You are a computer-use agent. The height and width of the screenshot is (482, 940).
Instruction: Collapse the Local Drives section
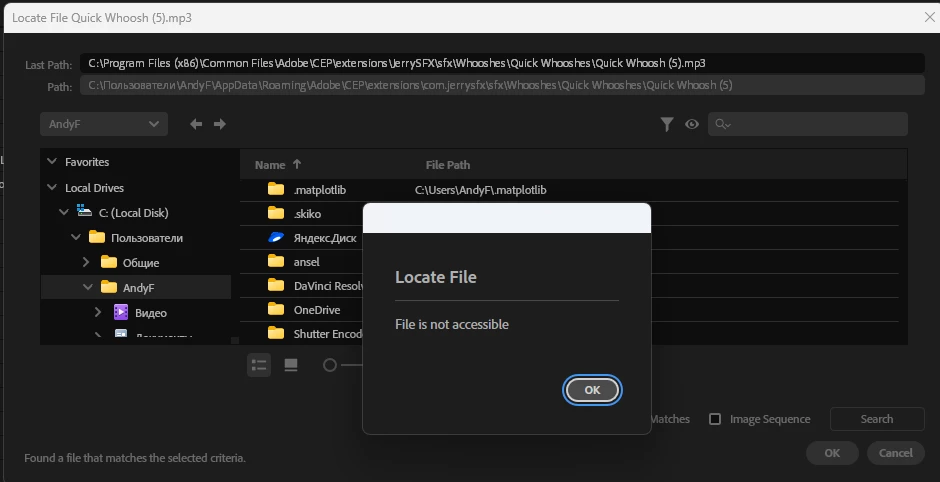pyautogui.click(x=52, y=187)
